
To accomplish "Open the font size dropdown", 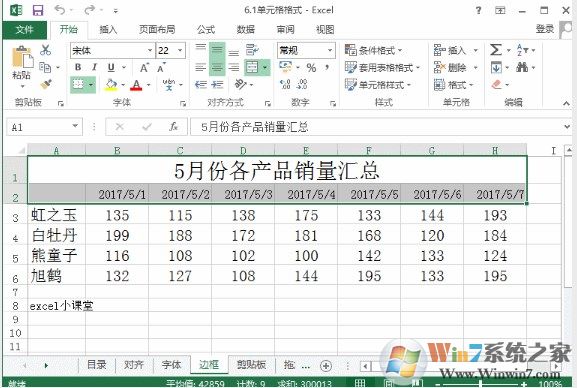I will coord(180,50).
